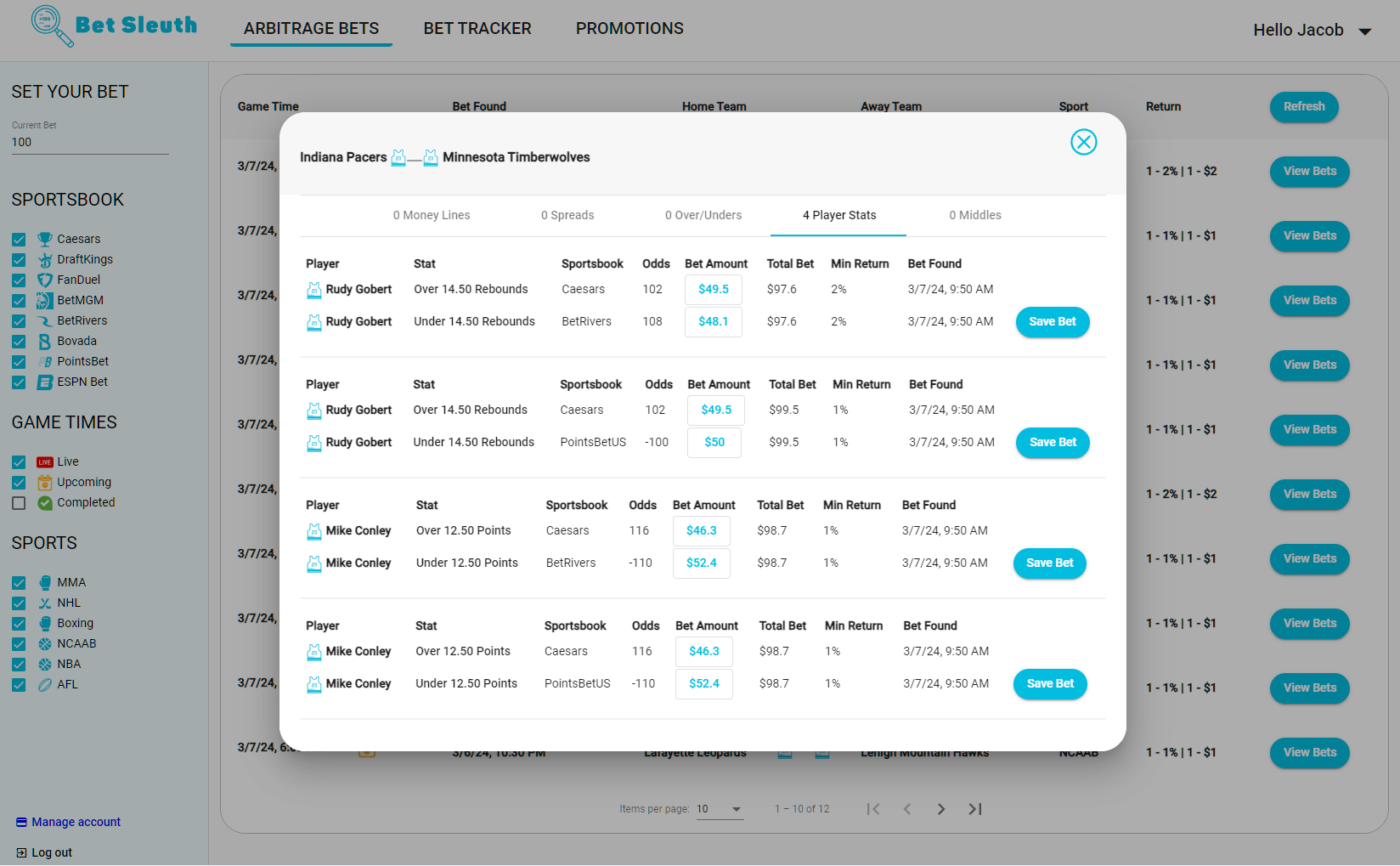Go to next page of results

pos(941,809)
